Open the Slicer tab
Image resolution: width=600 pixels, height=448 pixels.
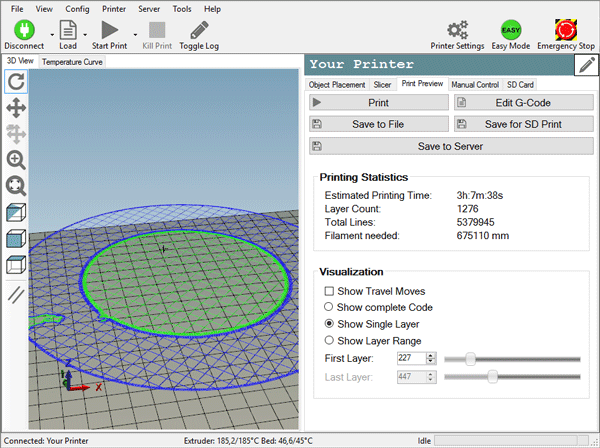click(x=382, y=85)
